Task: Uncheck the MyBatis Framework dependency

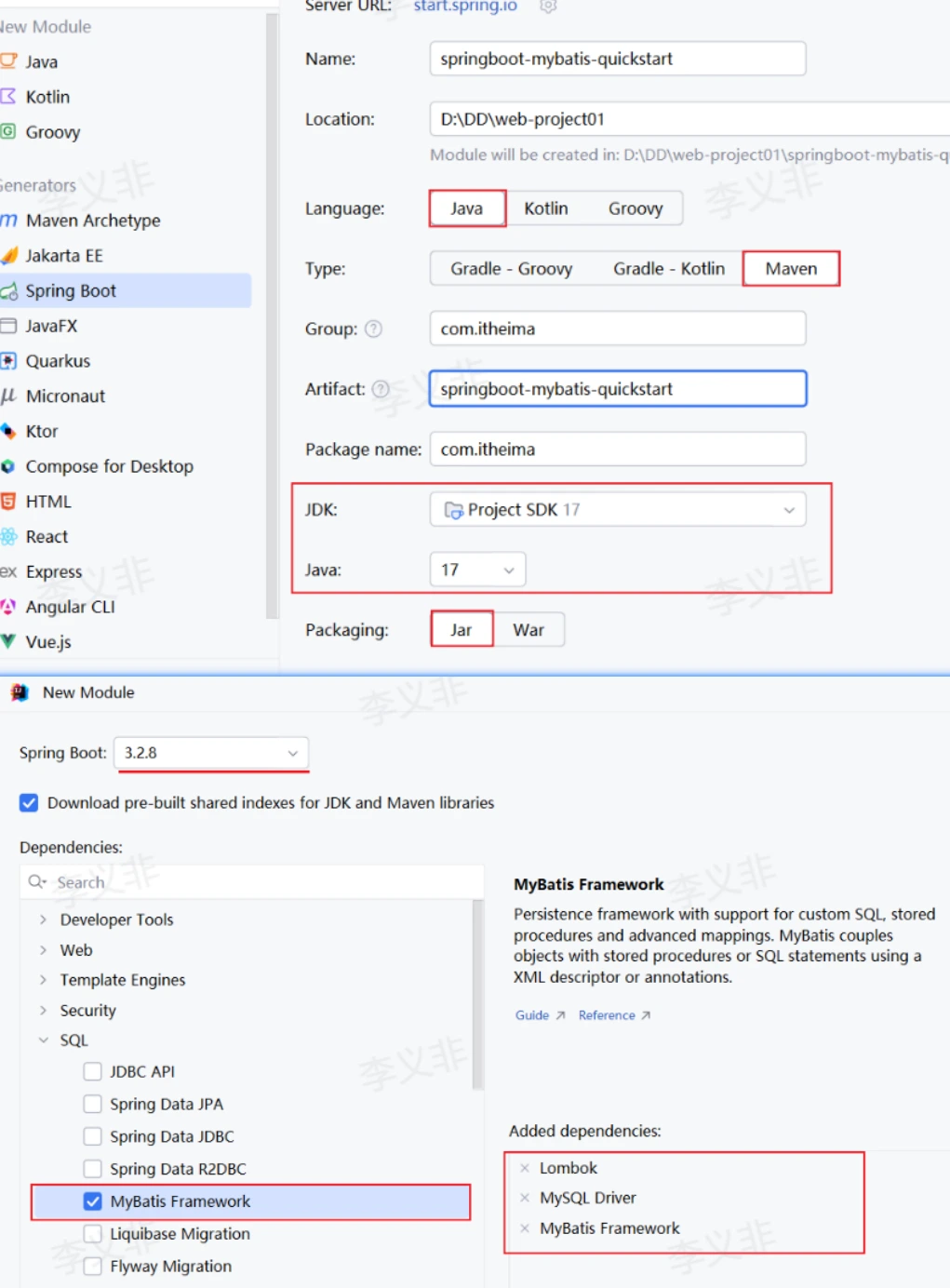Action: tap(93, 1201)
